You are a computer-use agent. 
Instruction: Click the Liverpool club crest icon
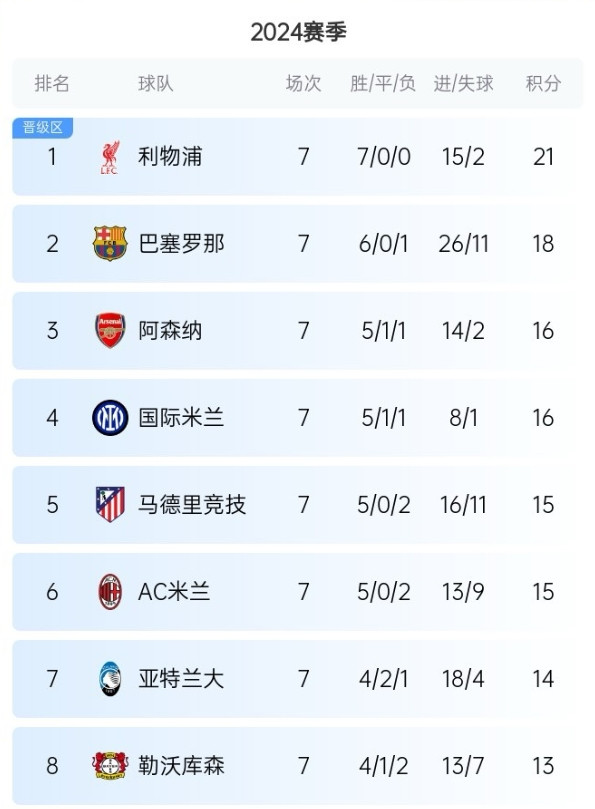tap(109, 157)
